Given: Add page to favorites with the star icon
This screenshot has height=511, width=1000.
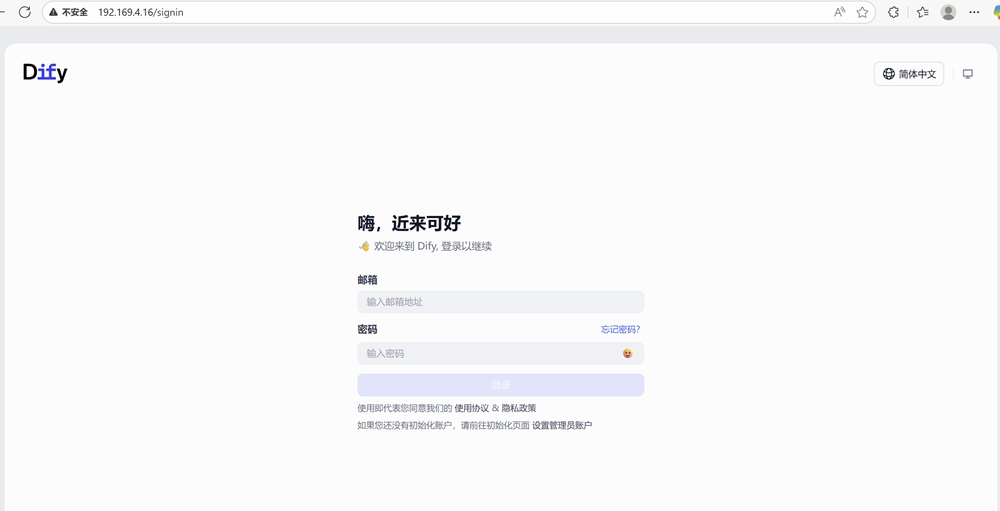Looking at the screenshot, I should click(x=862, y=12).
